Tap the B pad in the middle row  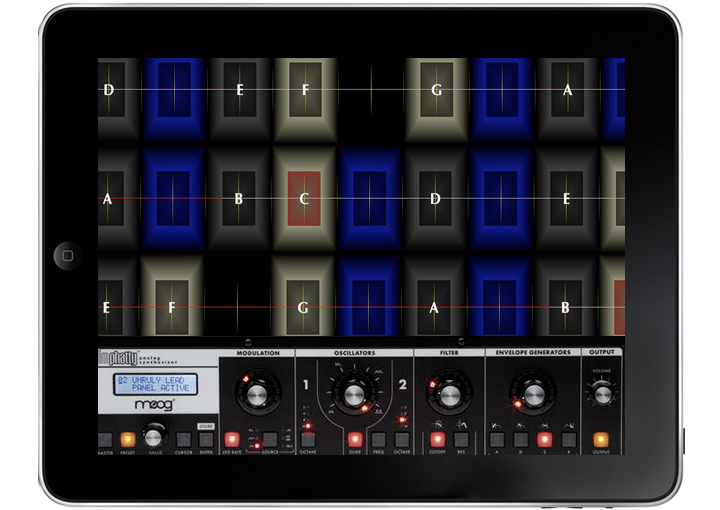point(239,198)
